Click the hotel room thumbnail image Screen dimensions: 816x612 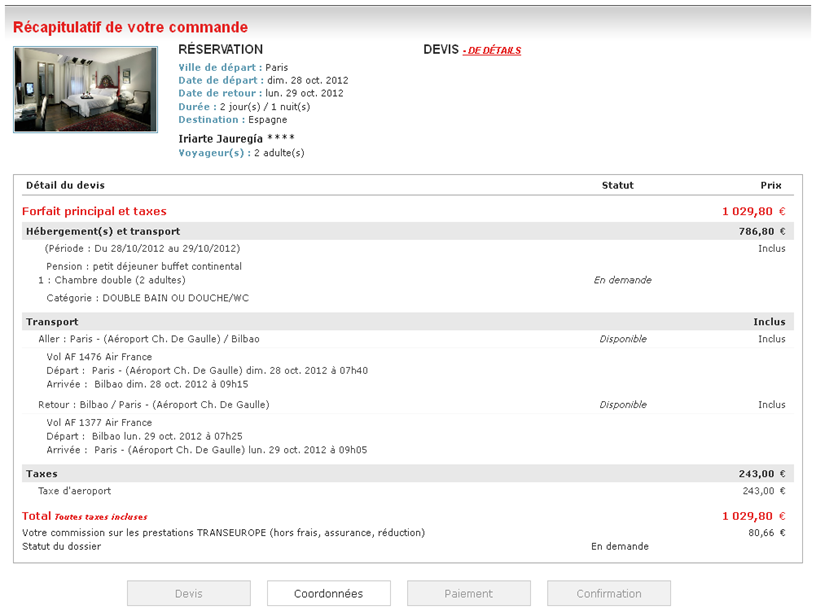pos(85,89)
